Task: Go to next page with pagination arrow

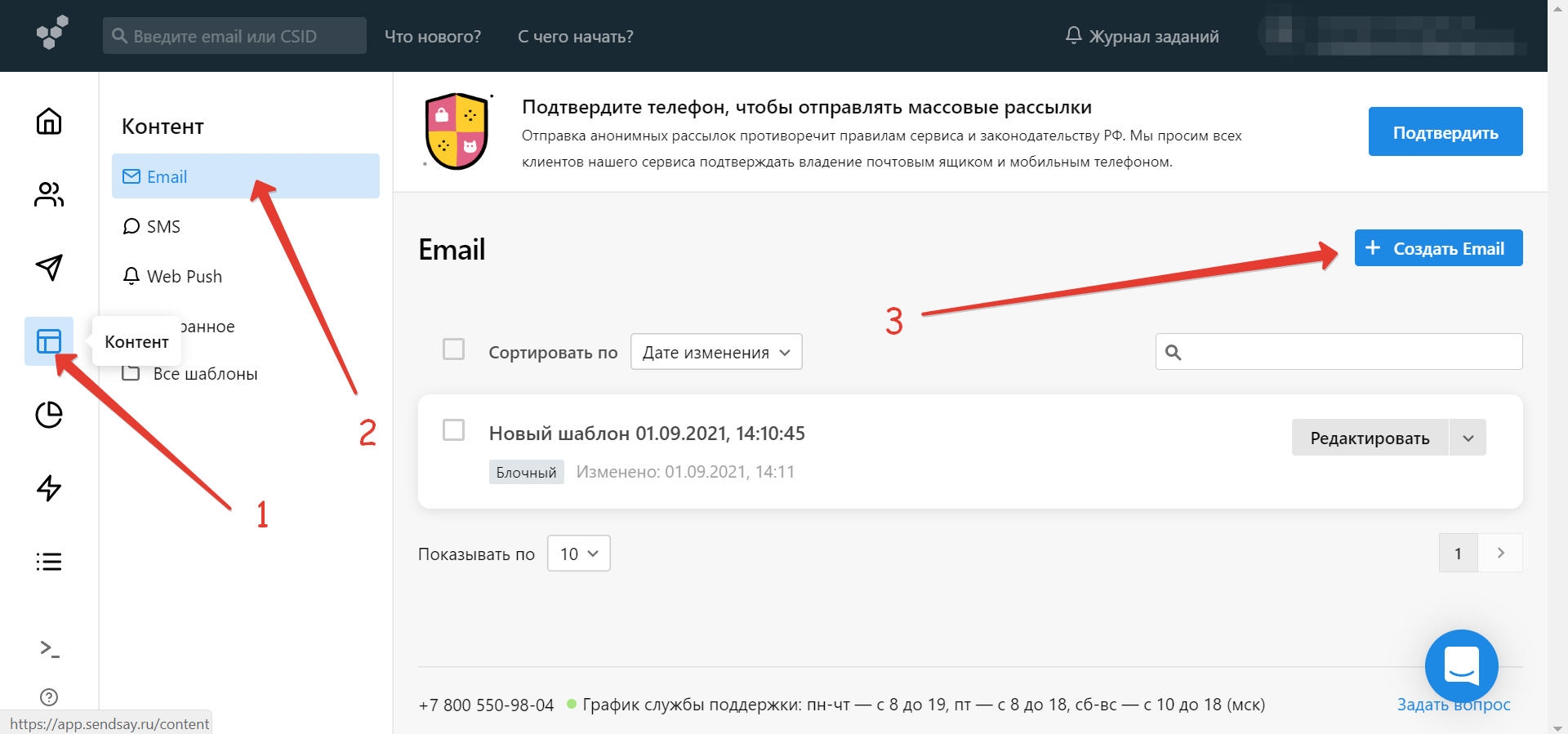Action: 1500,554
